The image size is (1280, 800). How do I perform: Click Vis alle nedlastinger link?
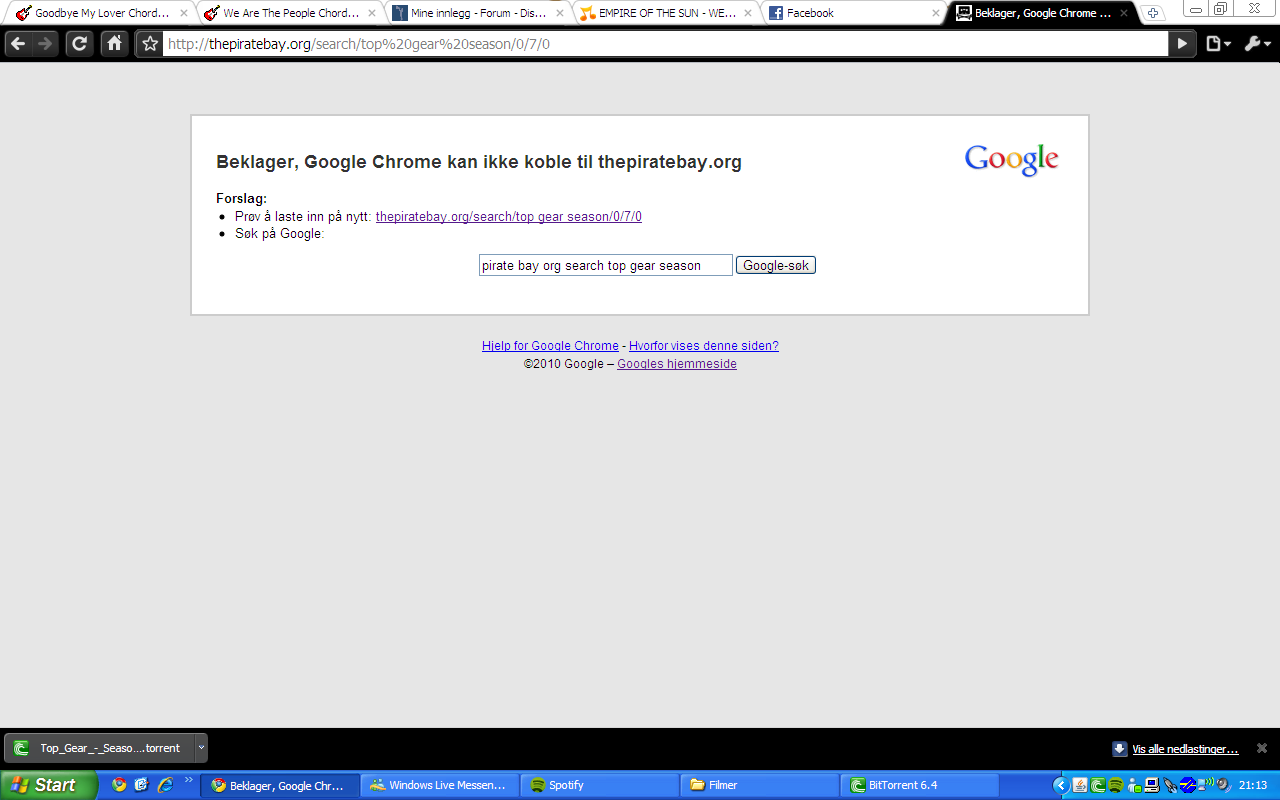tap(1185, 749)
